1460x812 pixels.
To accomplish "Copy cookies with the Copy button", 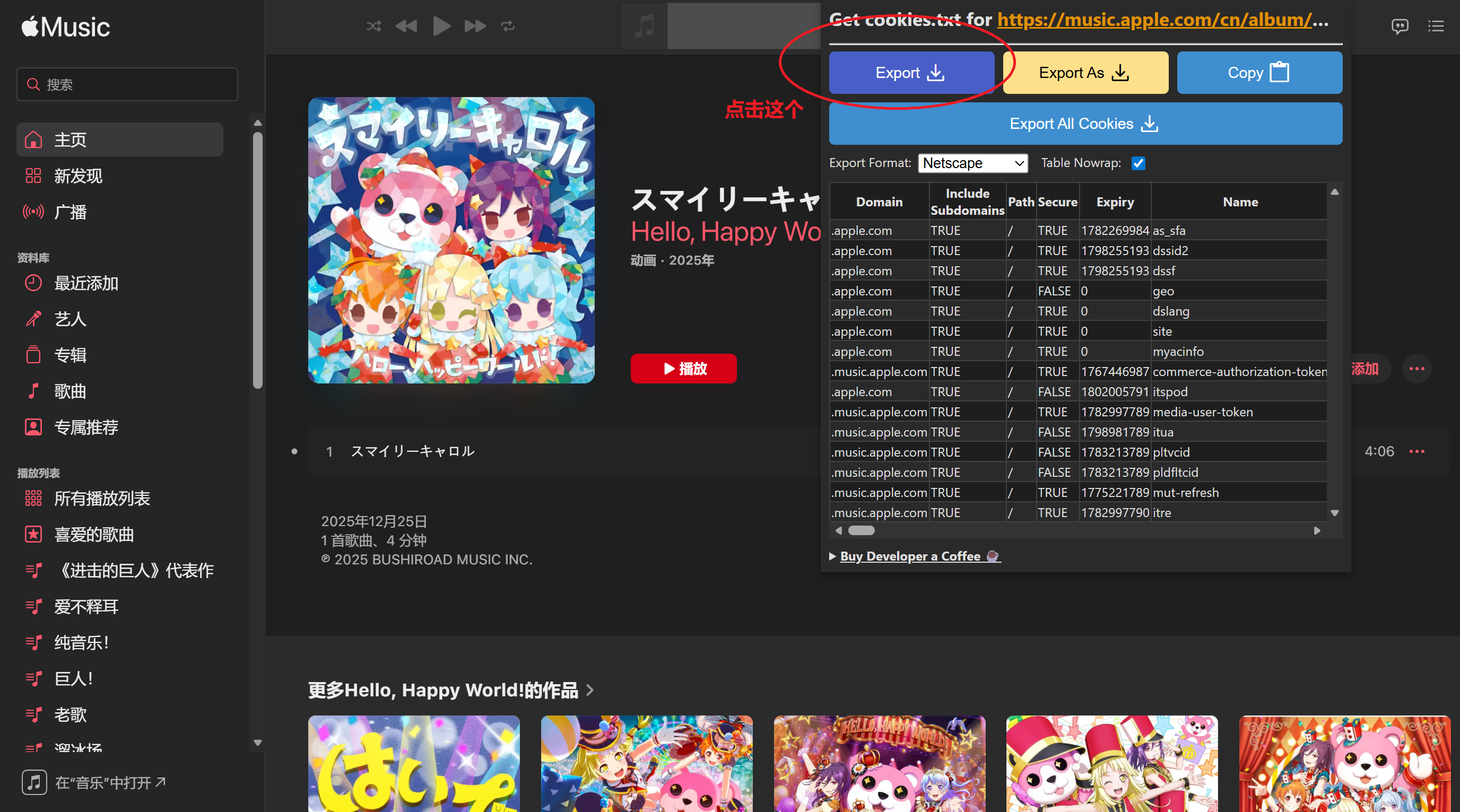I will pyautogui.click(x=1259, y=73).
